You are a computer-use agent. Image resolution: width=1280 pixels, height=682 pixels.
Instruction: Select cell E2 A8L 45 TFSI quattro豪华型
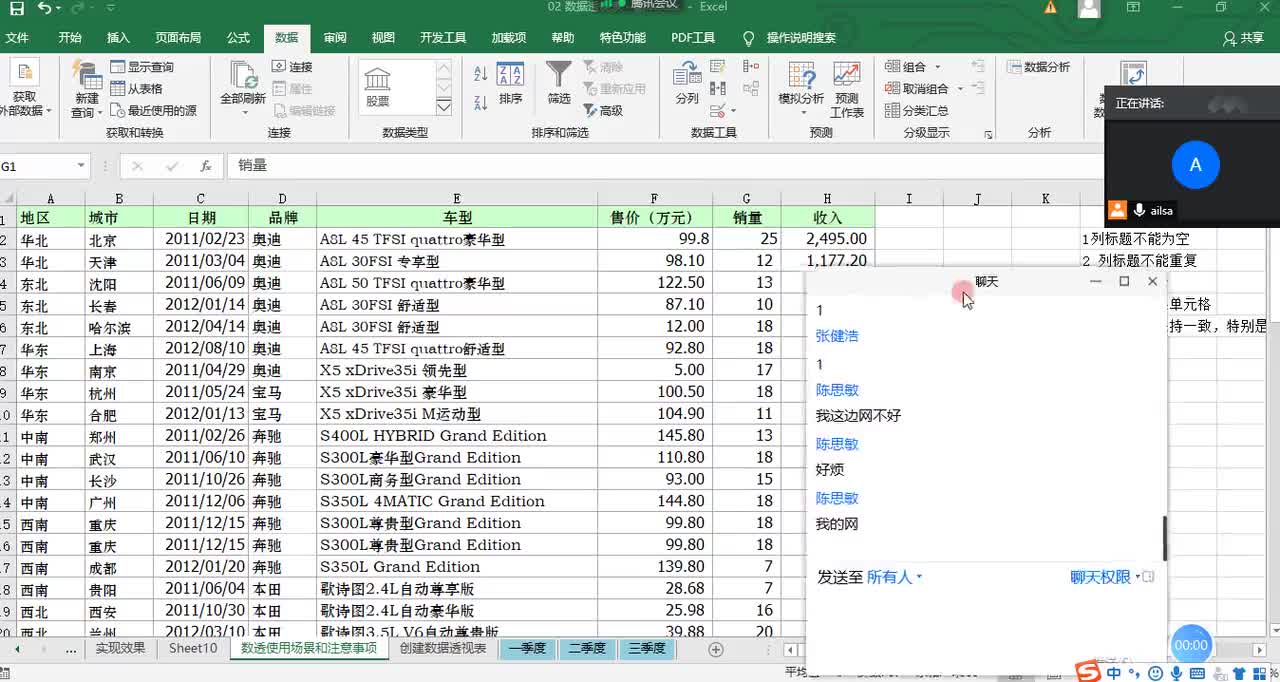457,239
